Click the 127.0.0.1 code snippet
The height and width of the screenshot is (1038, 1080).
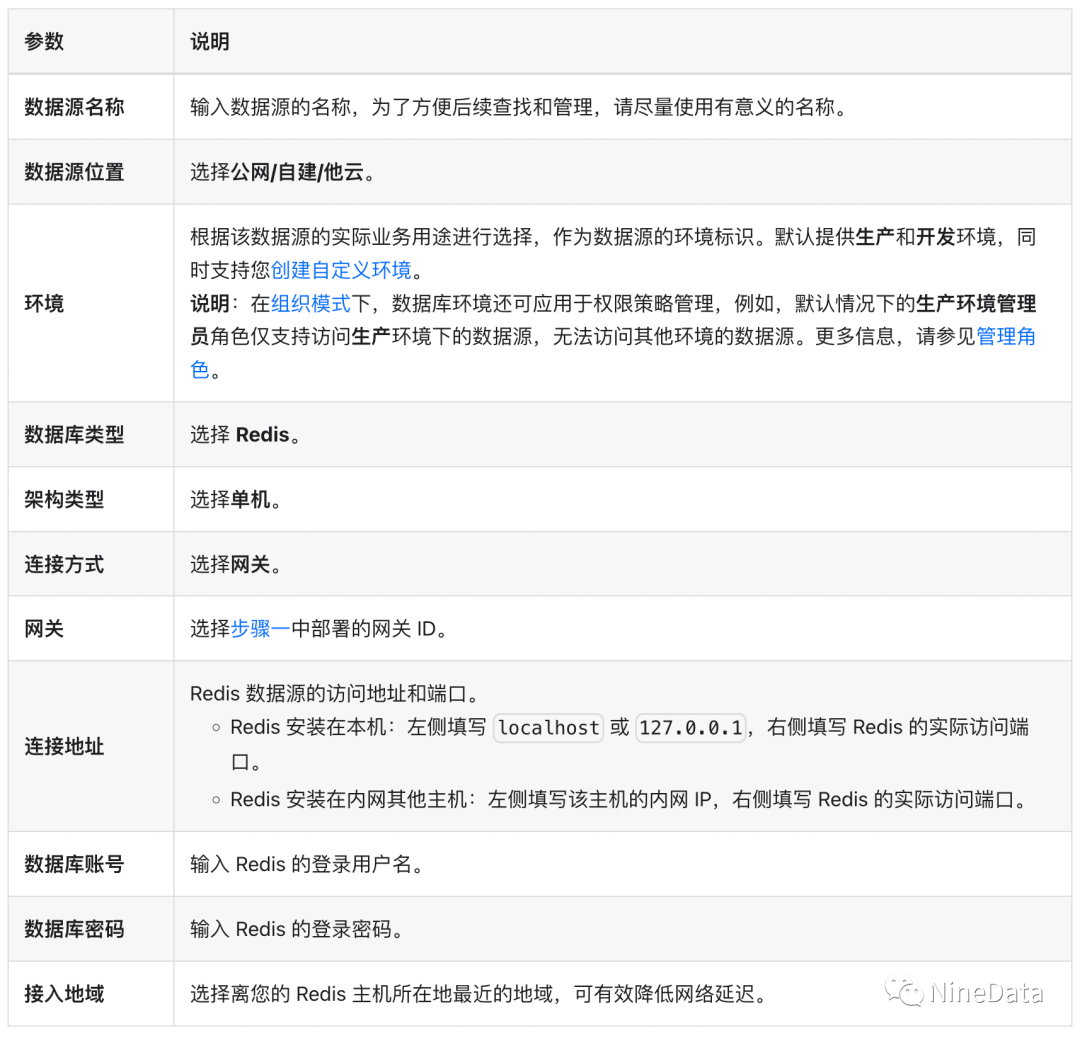tap(691, 727)
